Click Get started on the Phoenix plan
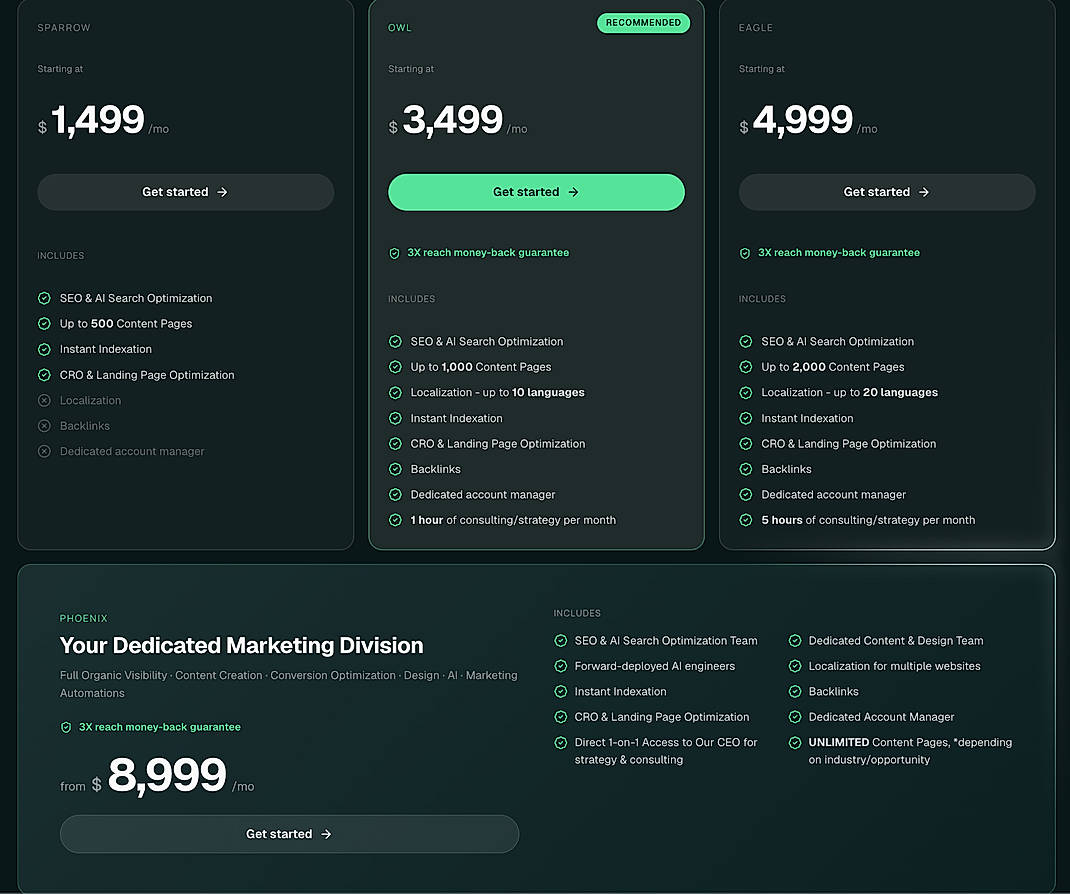The image size is (1070, 894). [x=289, y=834]
